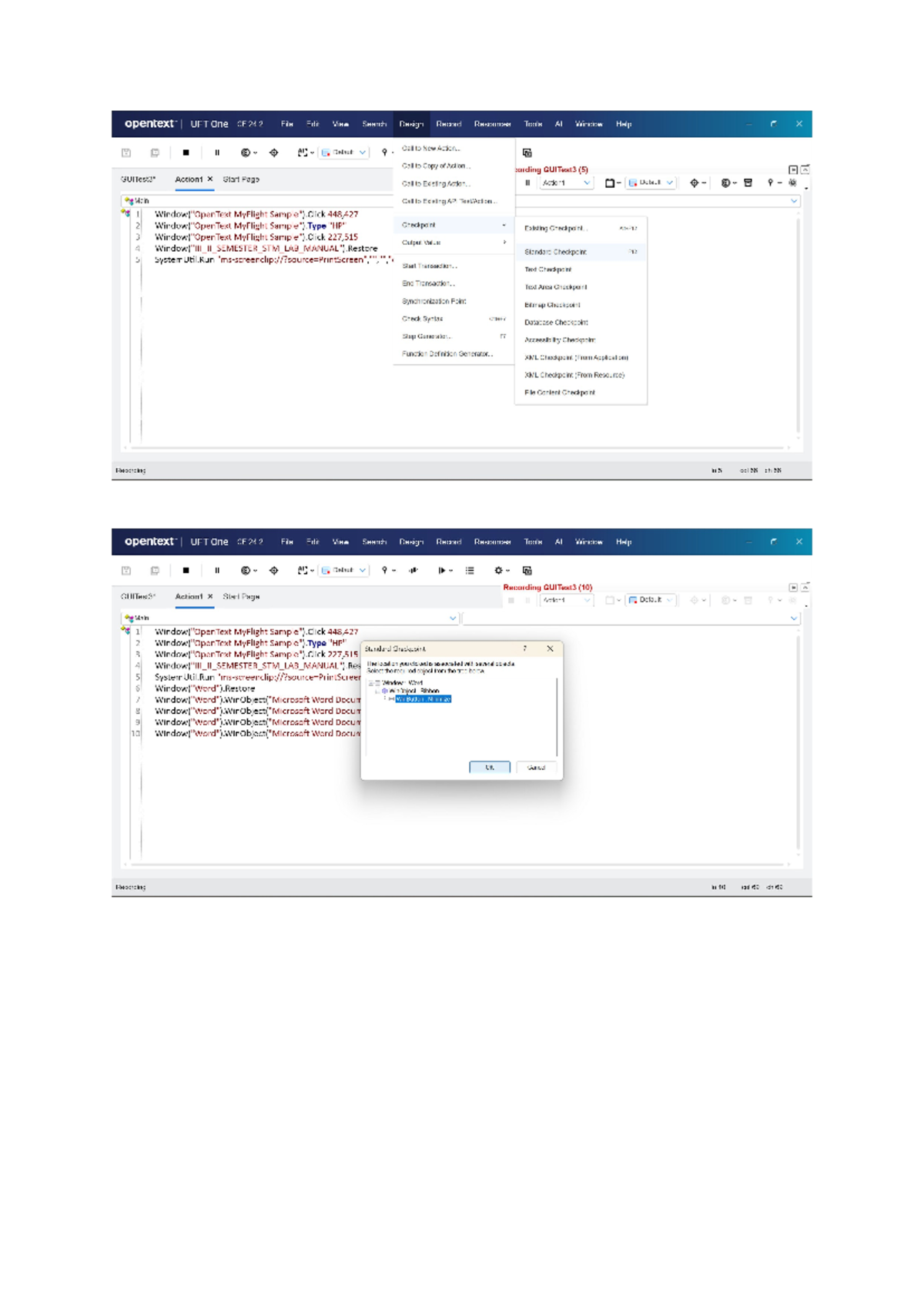Click the Save All icon in lower screenshot toolbar
The height and width of the screenshot is (1306, 924).
click(x=155, y=571)
